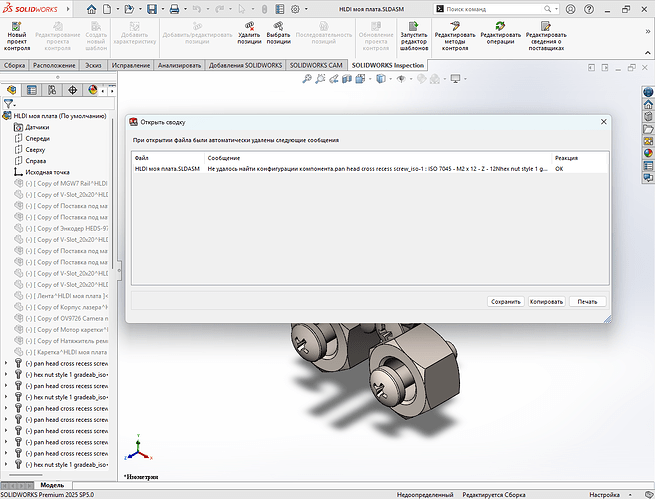Click Копировать button in the summary dialog
The height and width of the screenshot is (499, 655).
pos(546,301)
